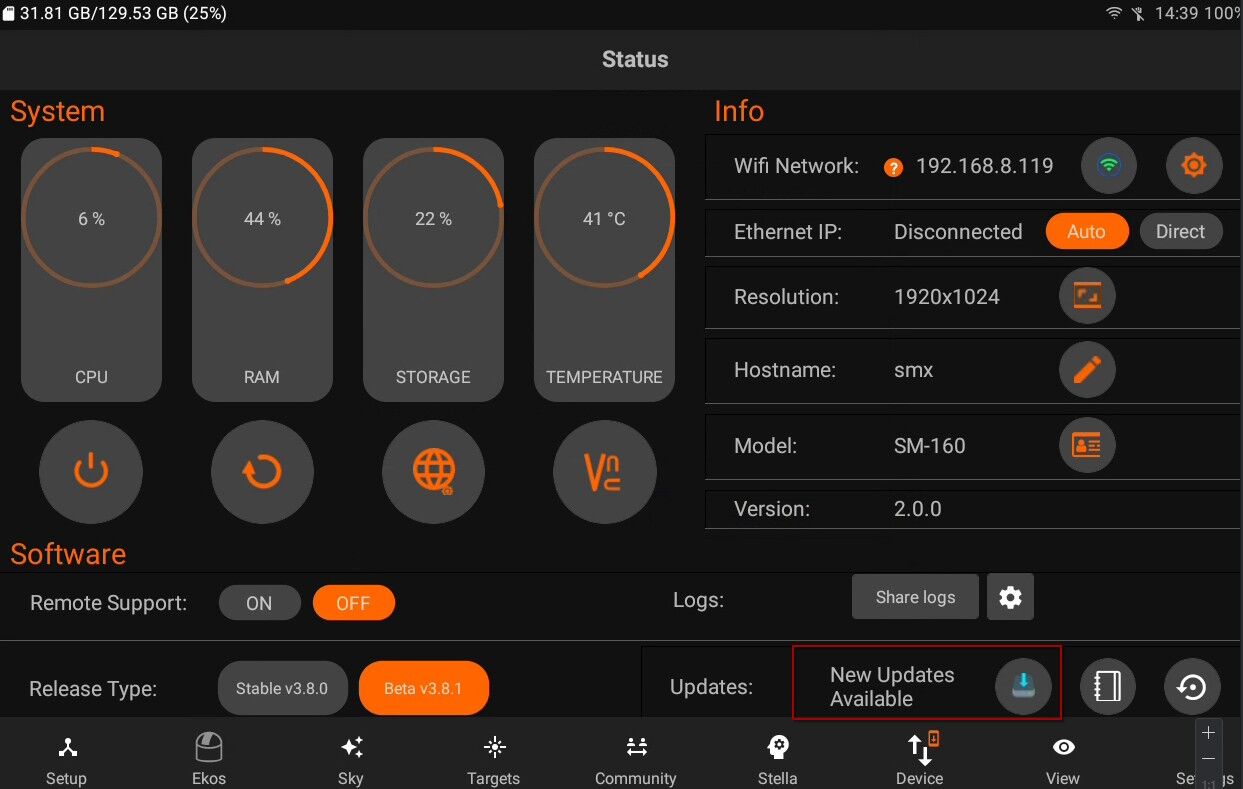Click the zoom out minus button
This screenshot has height=789, width=1243.
point(1208,759)
